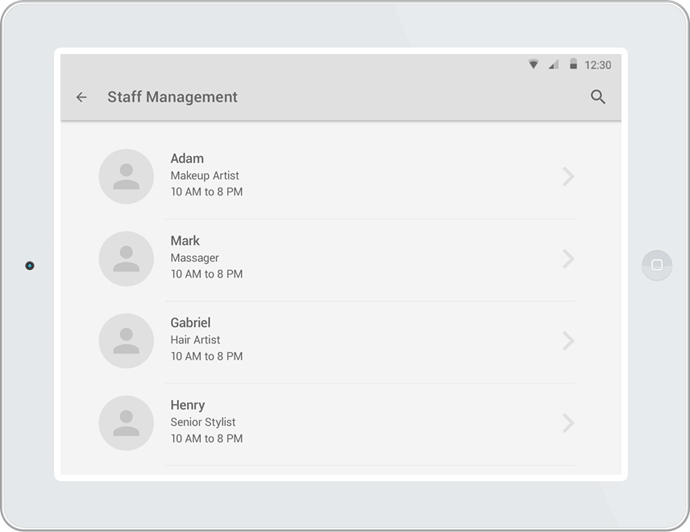
Task: Click the Staff Management title
Action: 172,97
